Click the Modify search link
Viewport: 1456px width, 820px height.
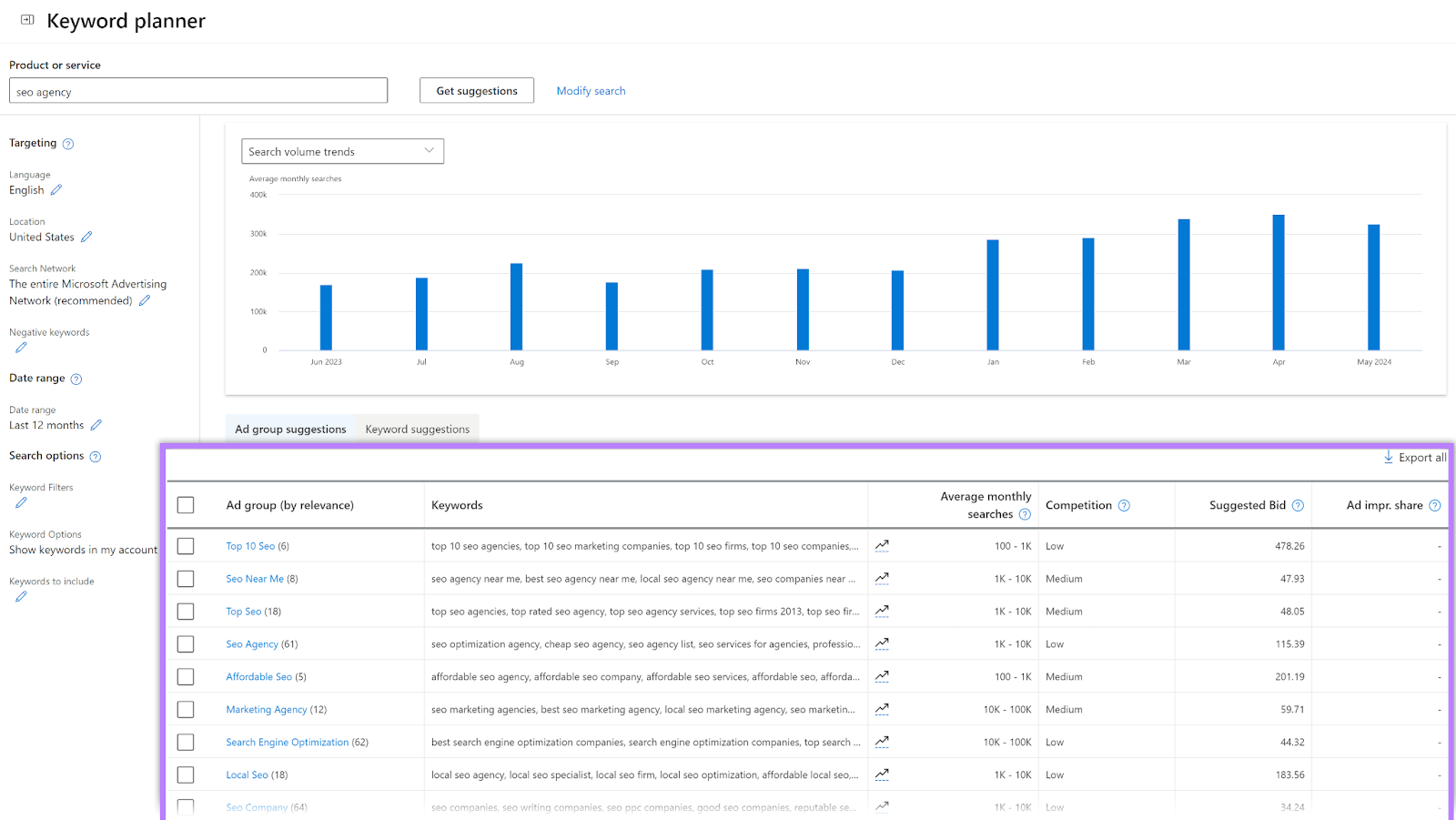tap(591, 91)
